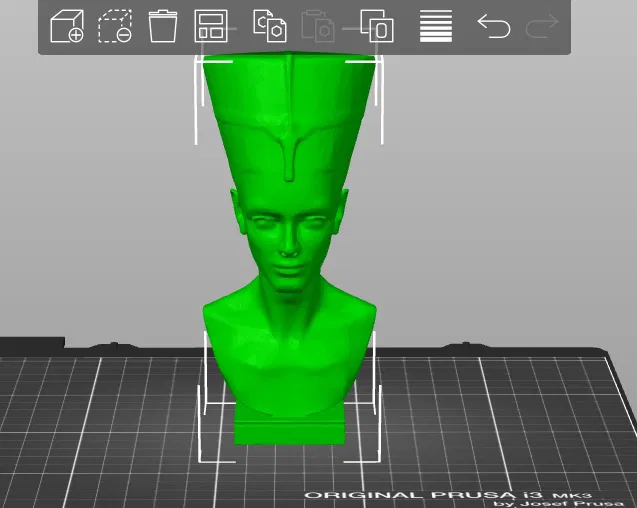Click the Add object icon

click(67, 26)
